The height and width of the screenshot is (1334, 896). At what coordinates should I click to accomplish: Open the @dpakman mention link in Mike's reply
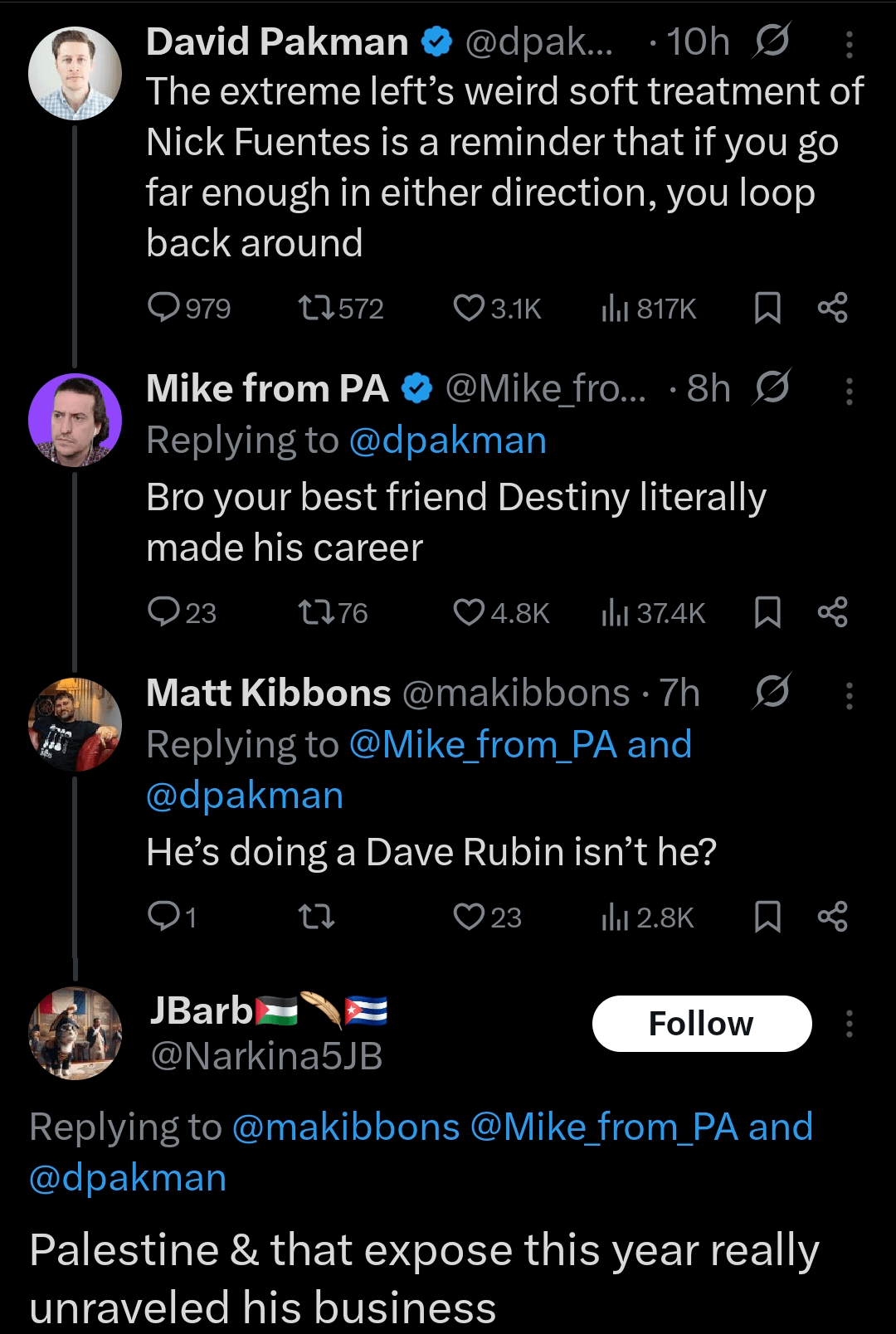(x=447, y=441)
